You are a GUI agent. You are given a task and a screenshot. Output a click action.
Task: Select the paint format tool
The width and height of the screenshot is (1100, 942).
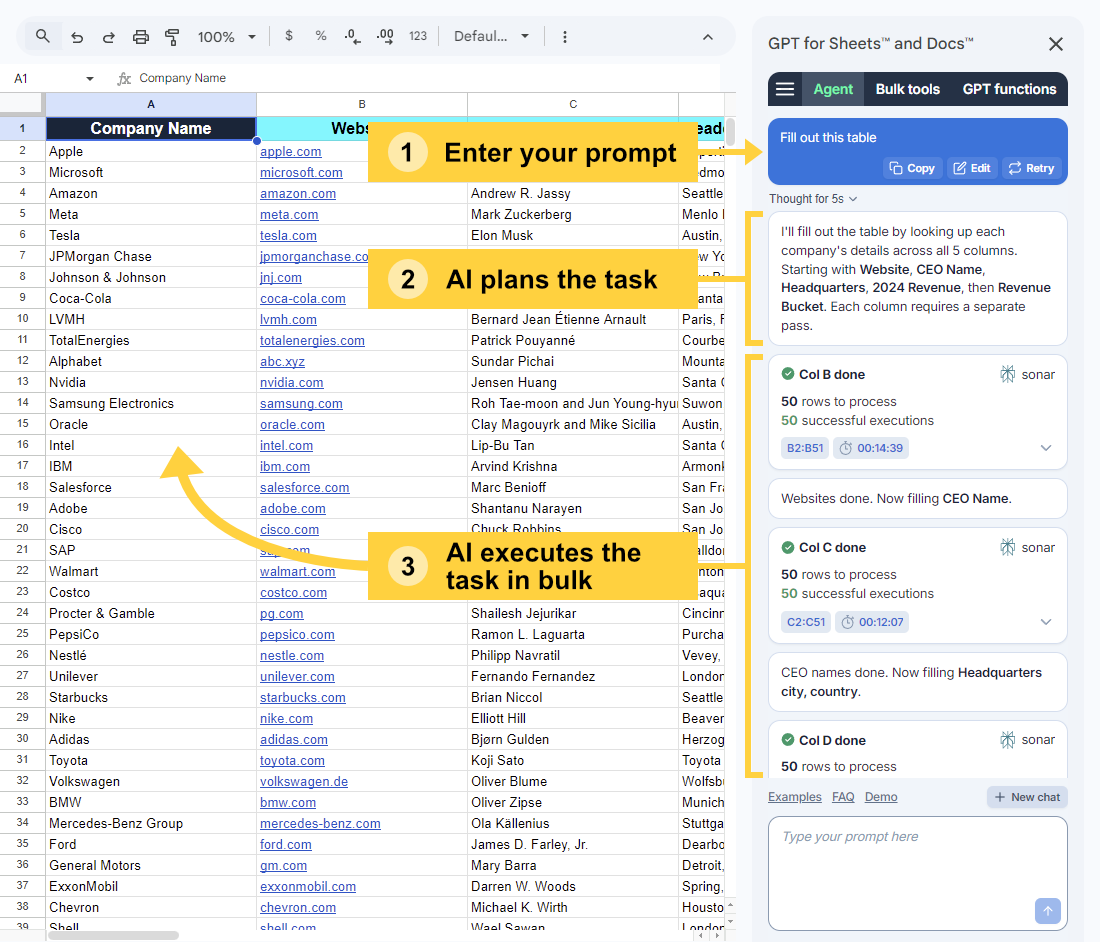[171, 36]
